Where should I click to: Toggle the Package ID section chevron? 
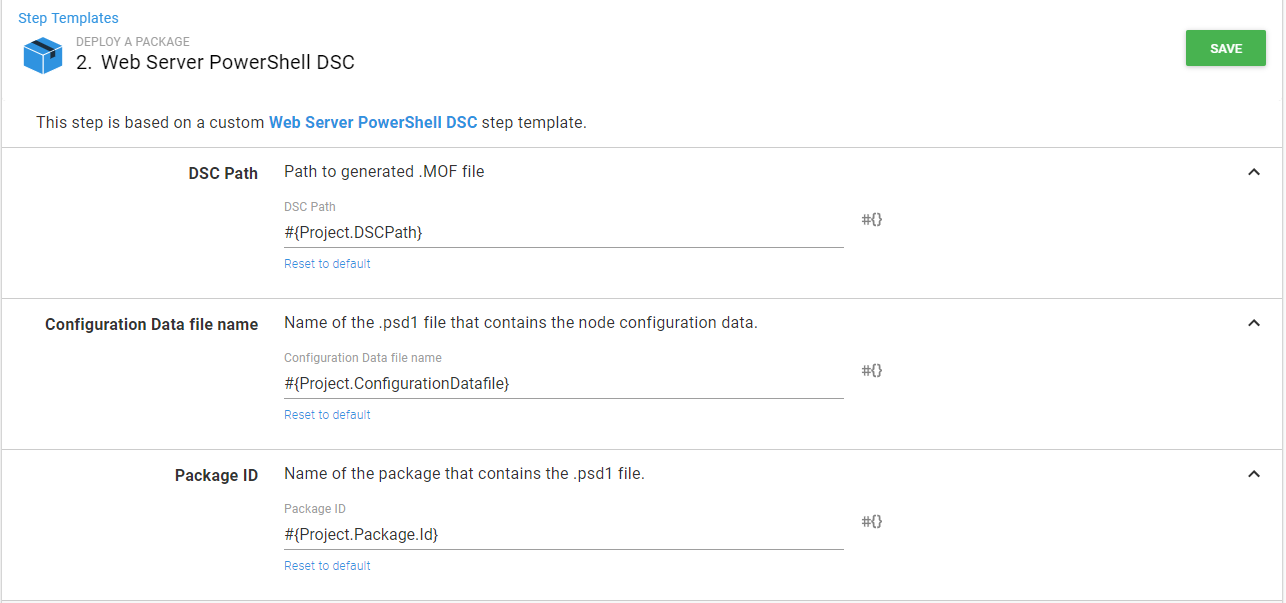[x=1254, y=474]
